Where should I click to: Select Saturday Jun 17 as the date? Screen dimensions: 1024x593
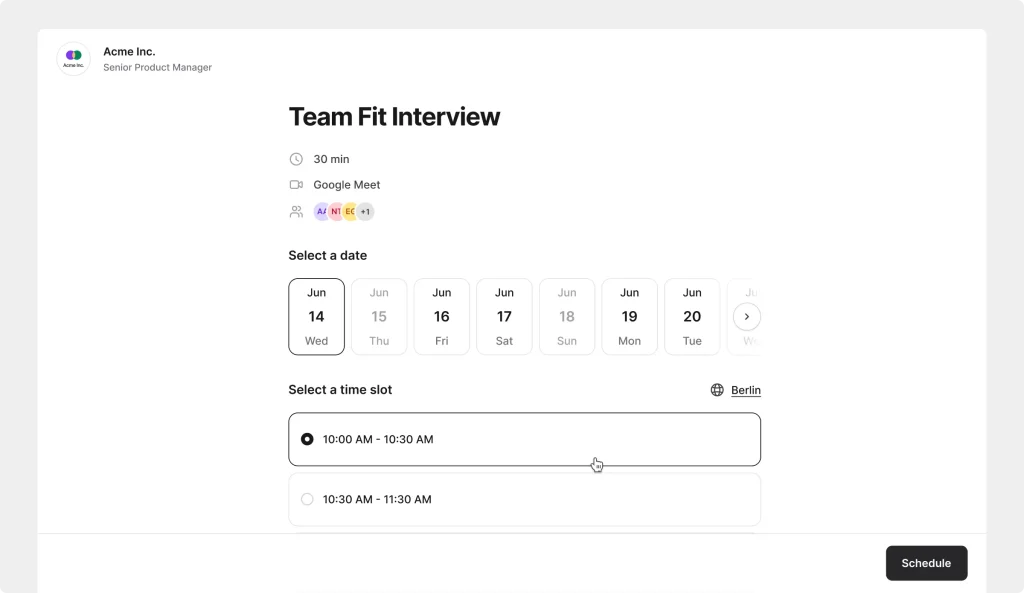pyautogui.click(x=504, y=316)
